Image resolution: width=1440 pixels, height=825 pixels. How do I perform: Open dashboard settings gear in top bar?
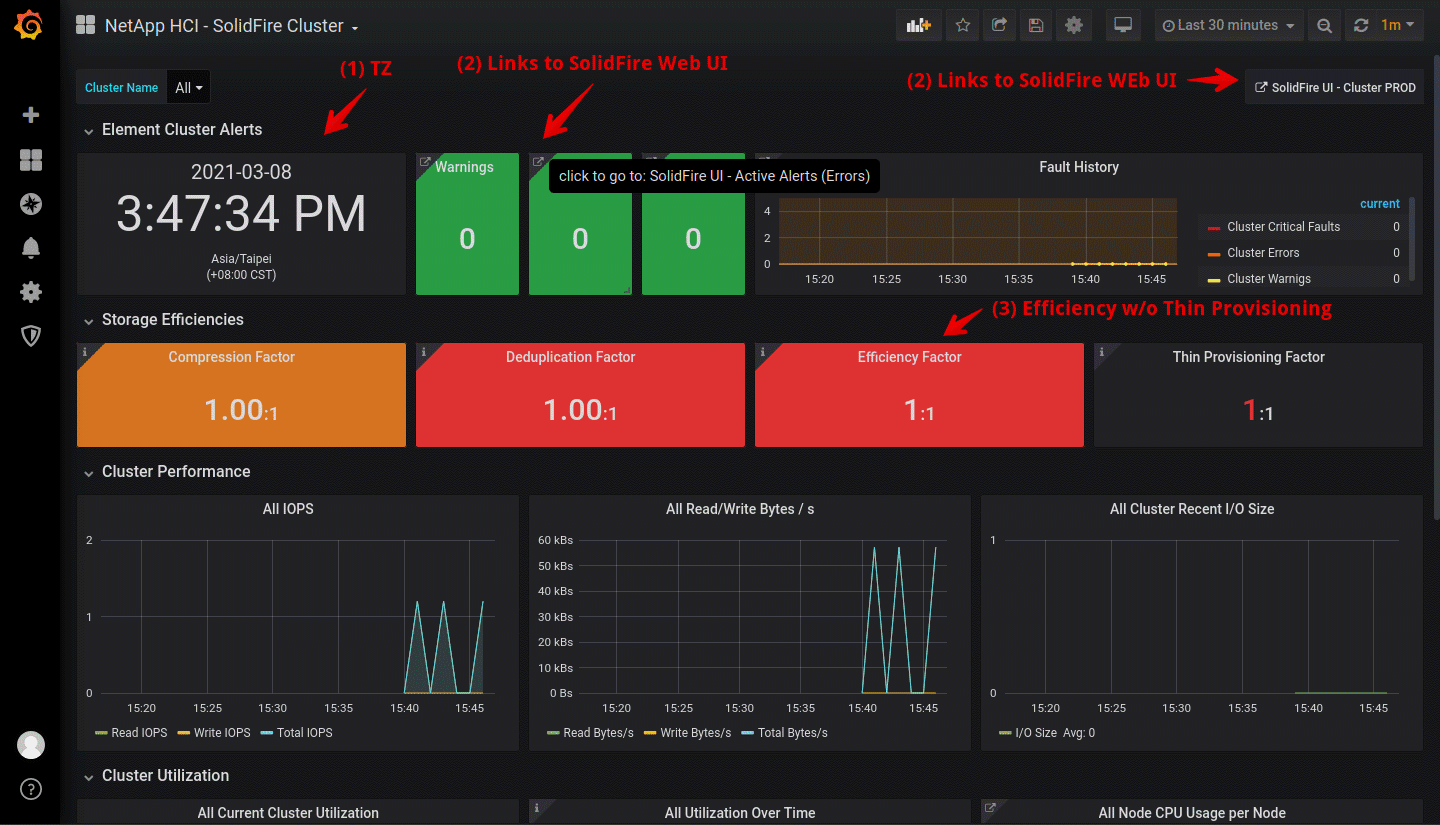pyautogui.click(x=1074, y=25)
